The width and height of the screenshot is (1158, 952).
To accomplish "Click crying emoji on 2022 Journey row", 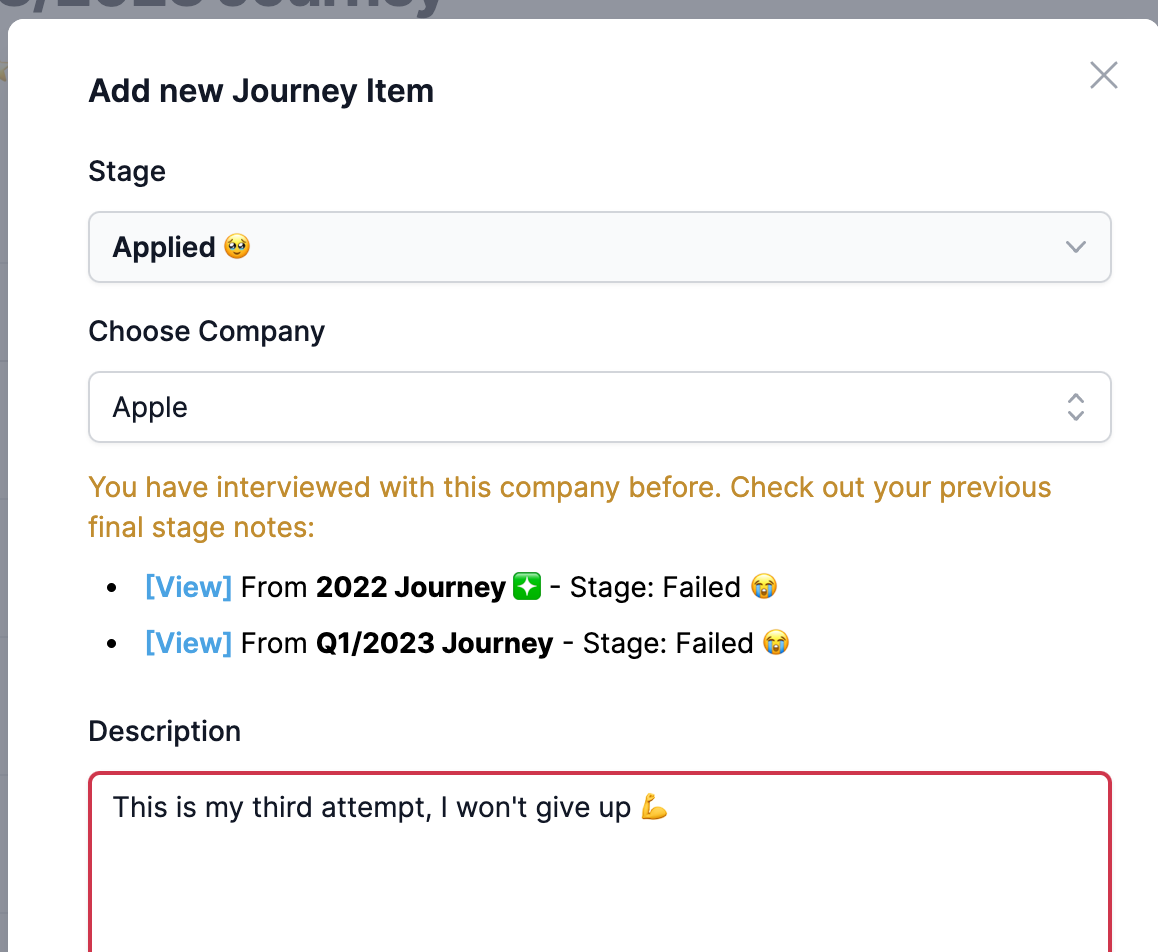I will [x=764, y=587].
